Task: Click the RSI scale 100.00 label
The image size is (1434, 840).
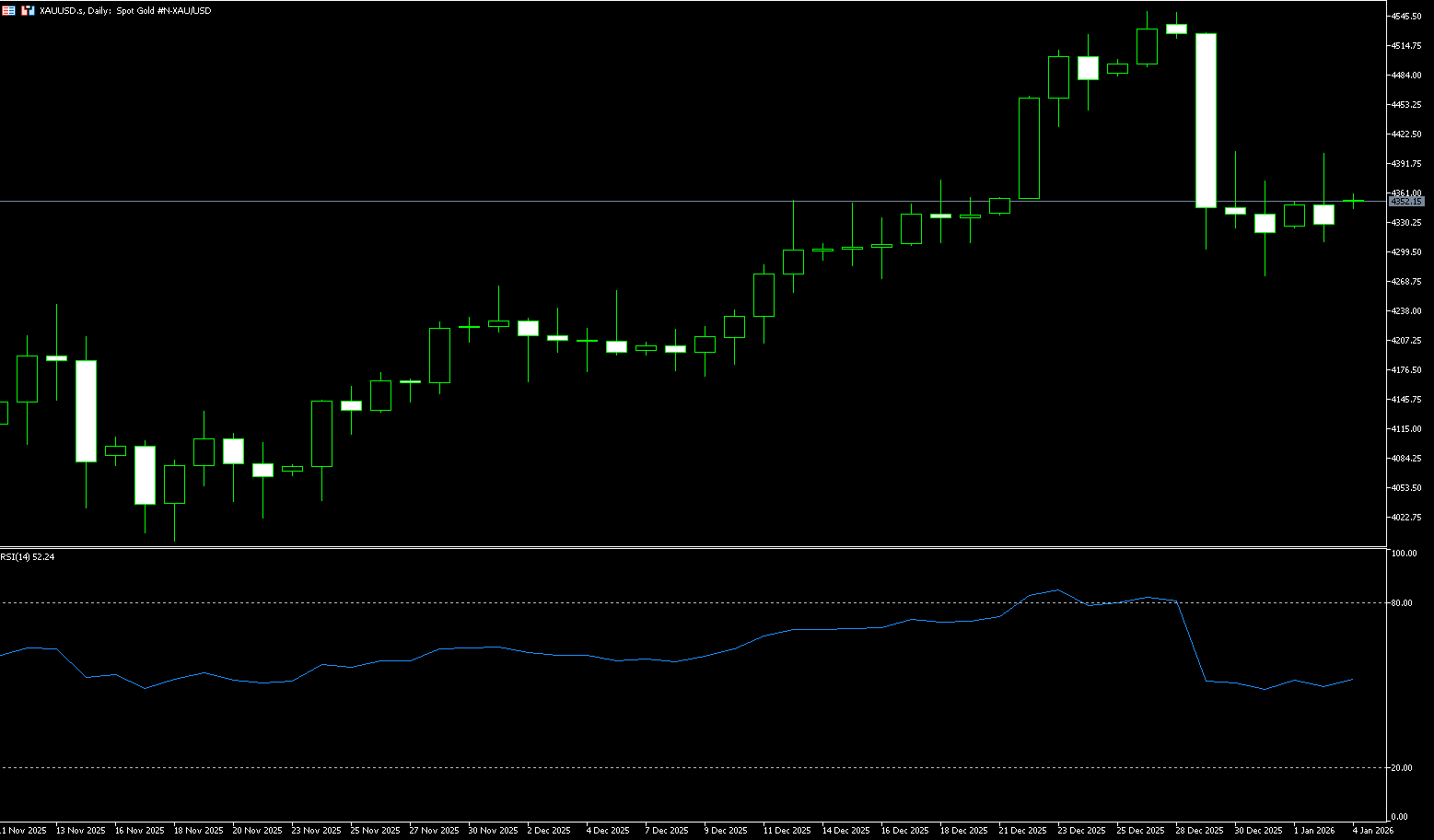Action: click(x=1404, y=554)
